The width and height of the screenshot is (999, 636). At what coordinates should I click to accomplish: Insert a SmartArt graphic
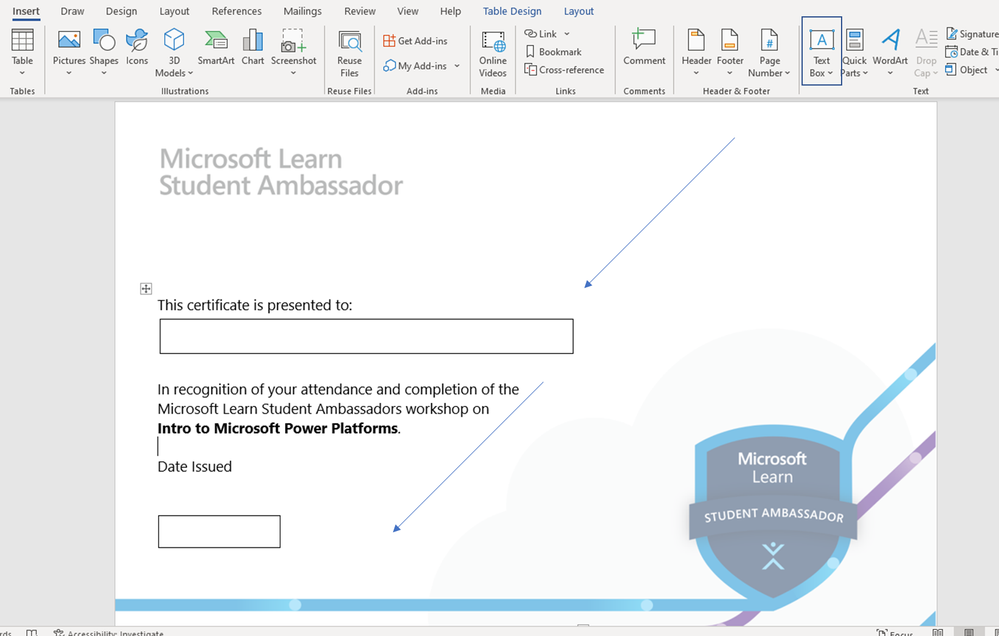pos(216,48)
